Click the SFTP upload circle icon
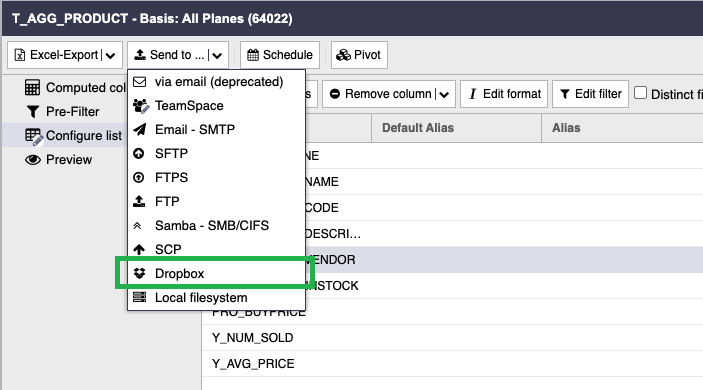Screen dimensions: 703x390 click(139, 154)
